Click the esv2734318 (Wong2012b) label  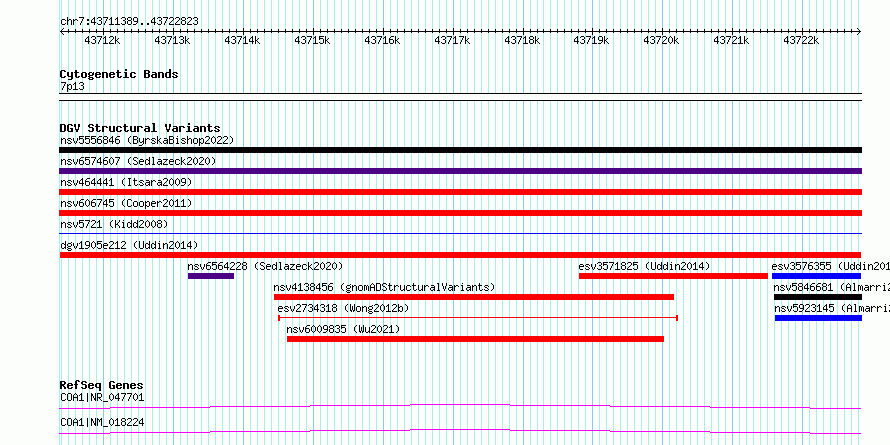click(x=343, y=308)
